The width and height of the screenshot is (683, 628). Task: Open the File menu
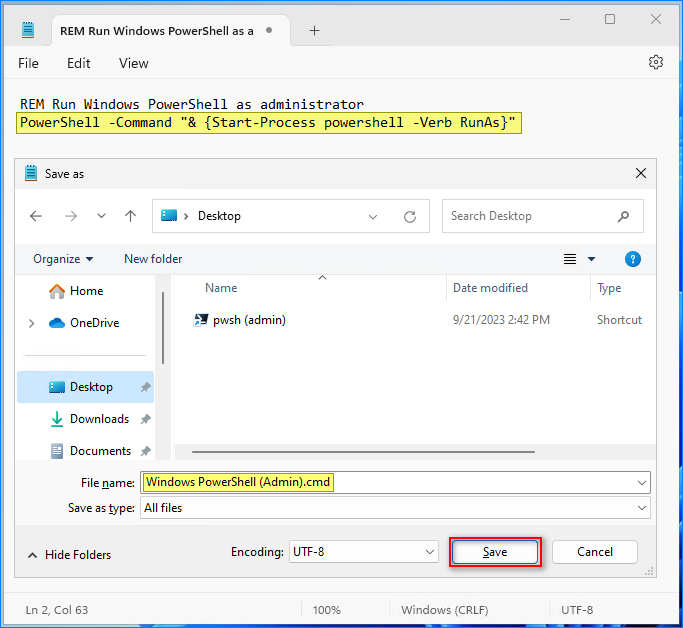[28, 64]
